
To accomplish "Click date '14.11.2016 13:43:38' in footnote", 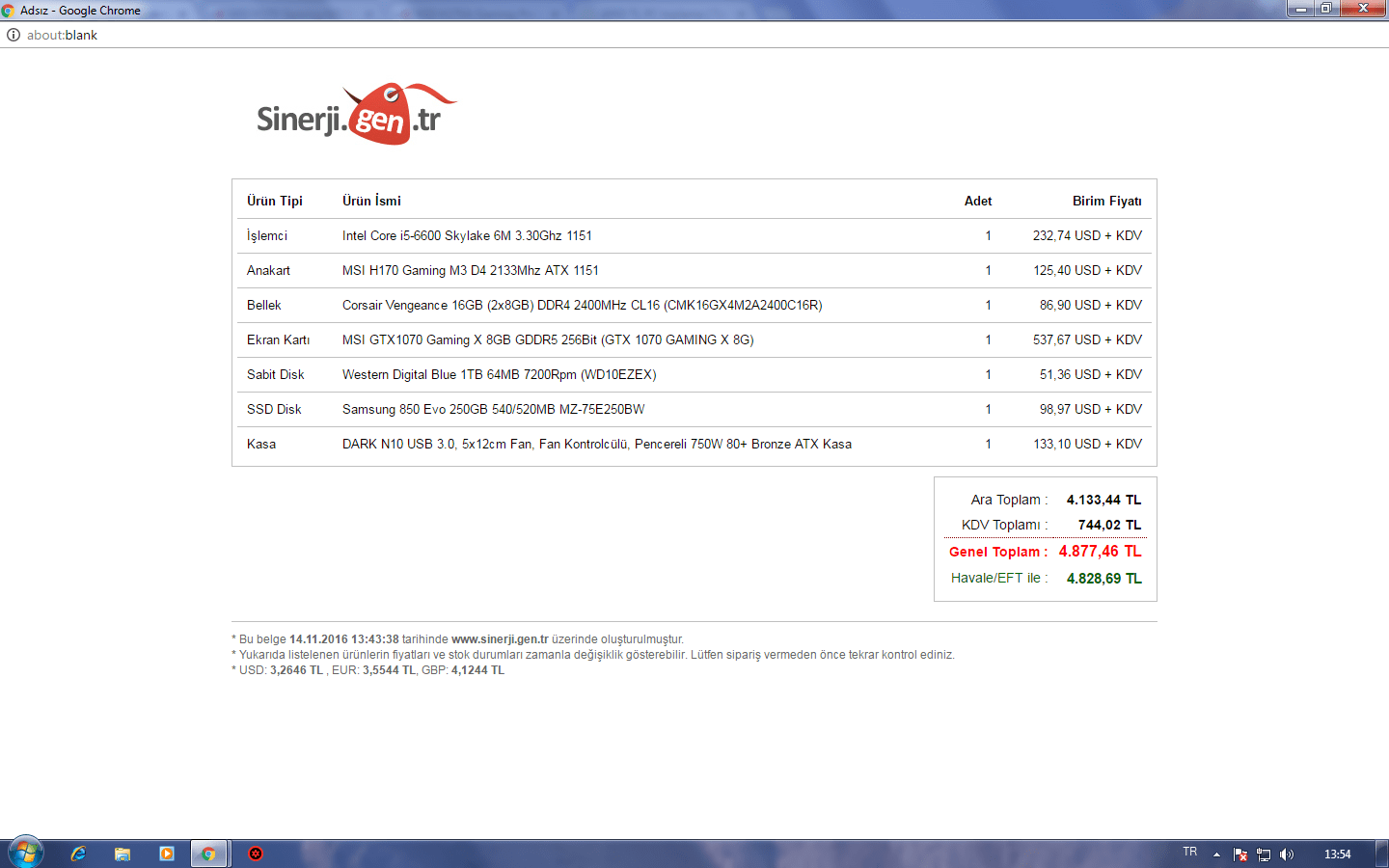I will (344, 639).
